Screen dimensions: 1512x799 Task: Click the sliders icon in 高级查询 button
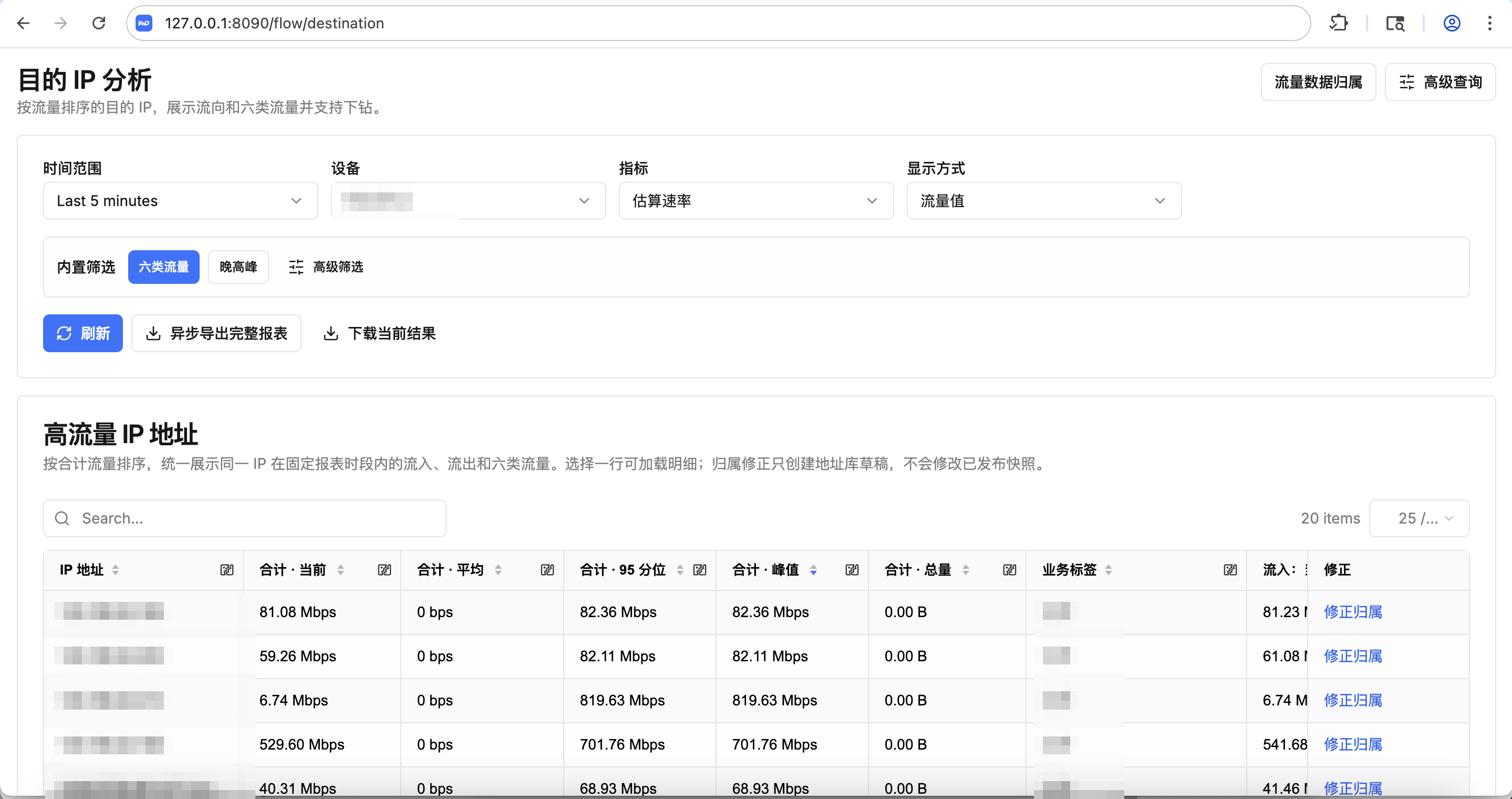(1406, 82)
